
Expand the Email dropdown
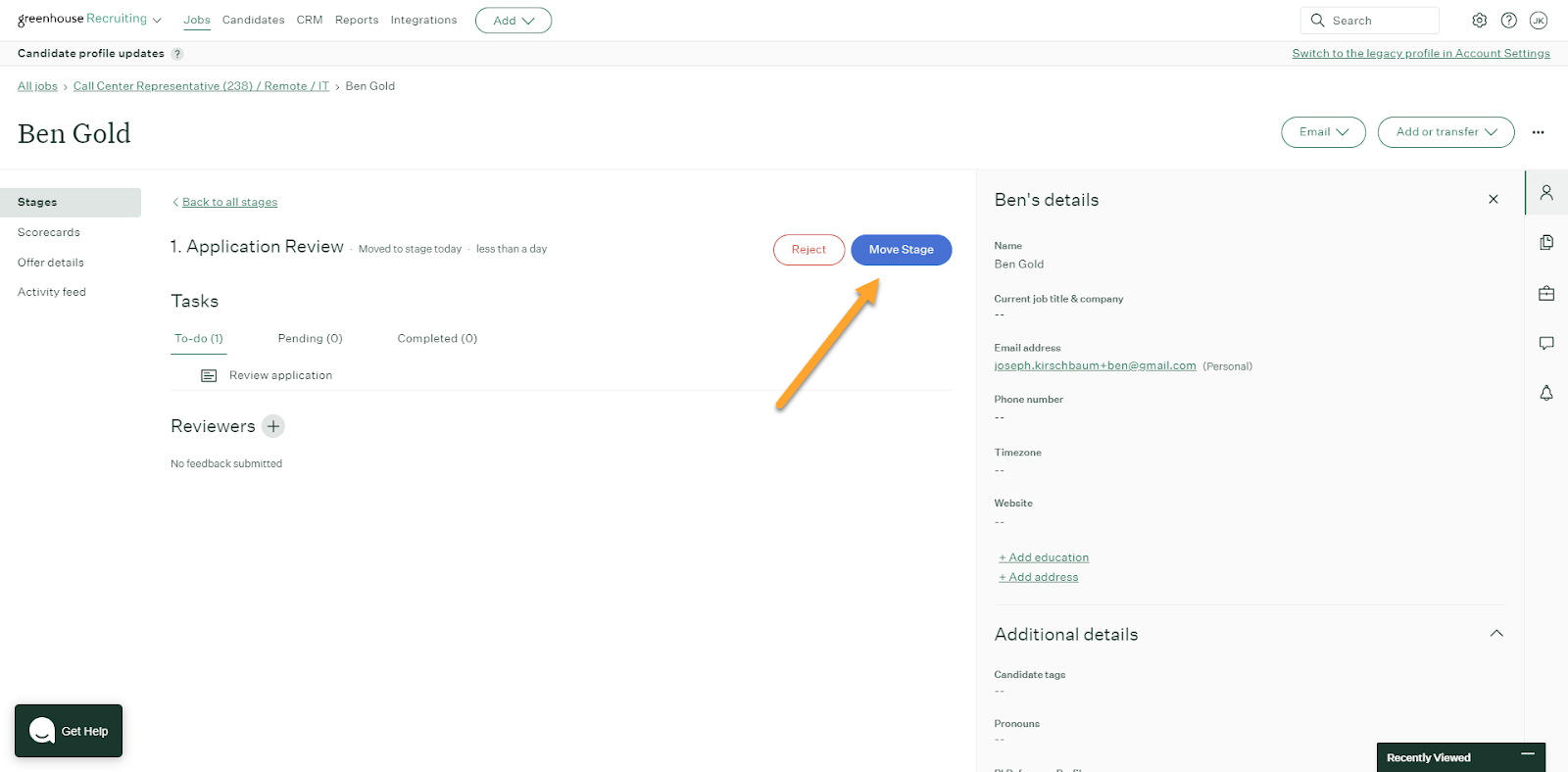[1323, 132]
